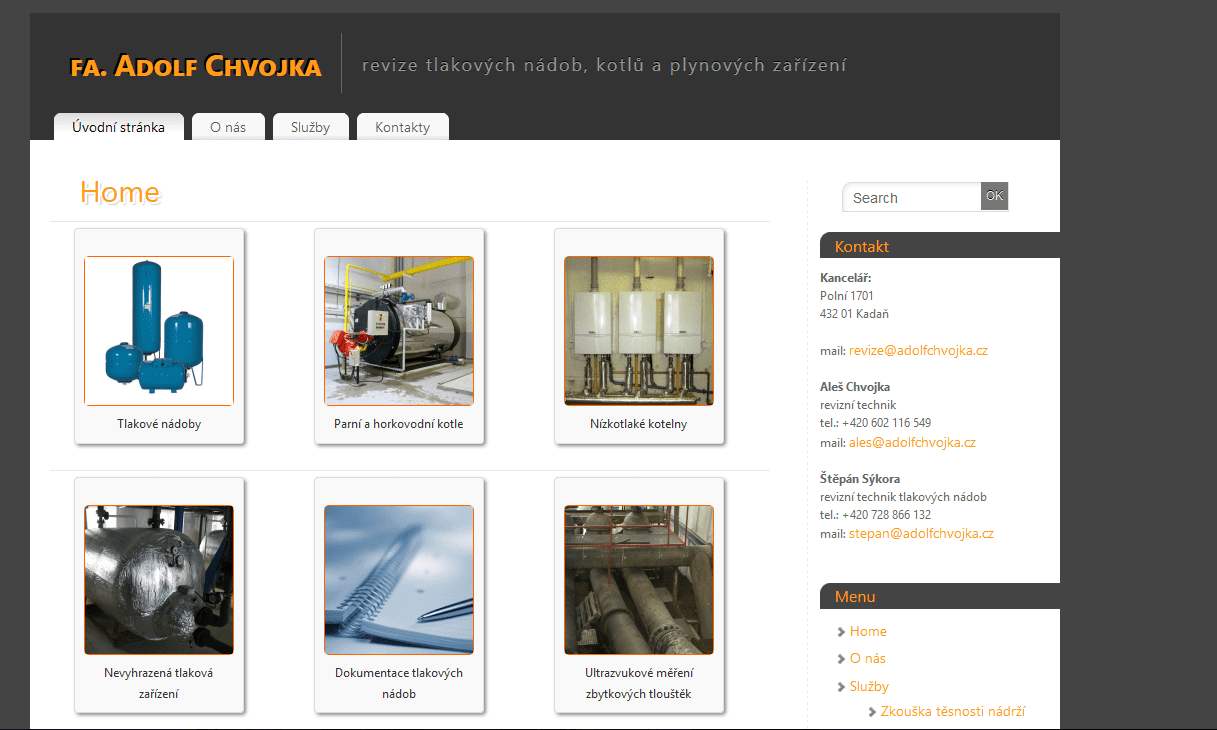The image size is (1217, 730).
Task: Click the phone number +420 602 116 549
Action: 886,423
